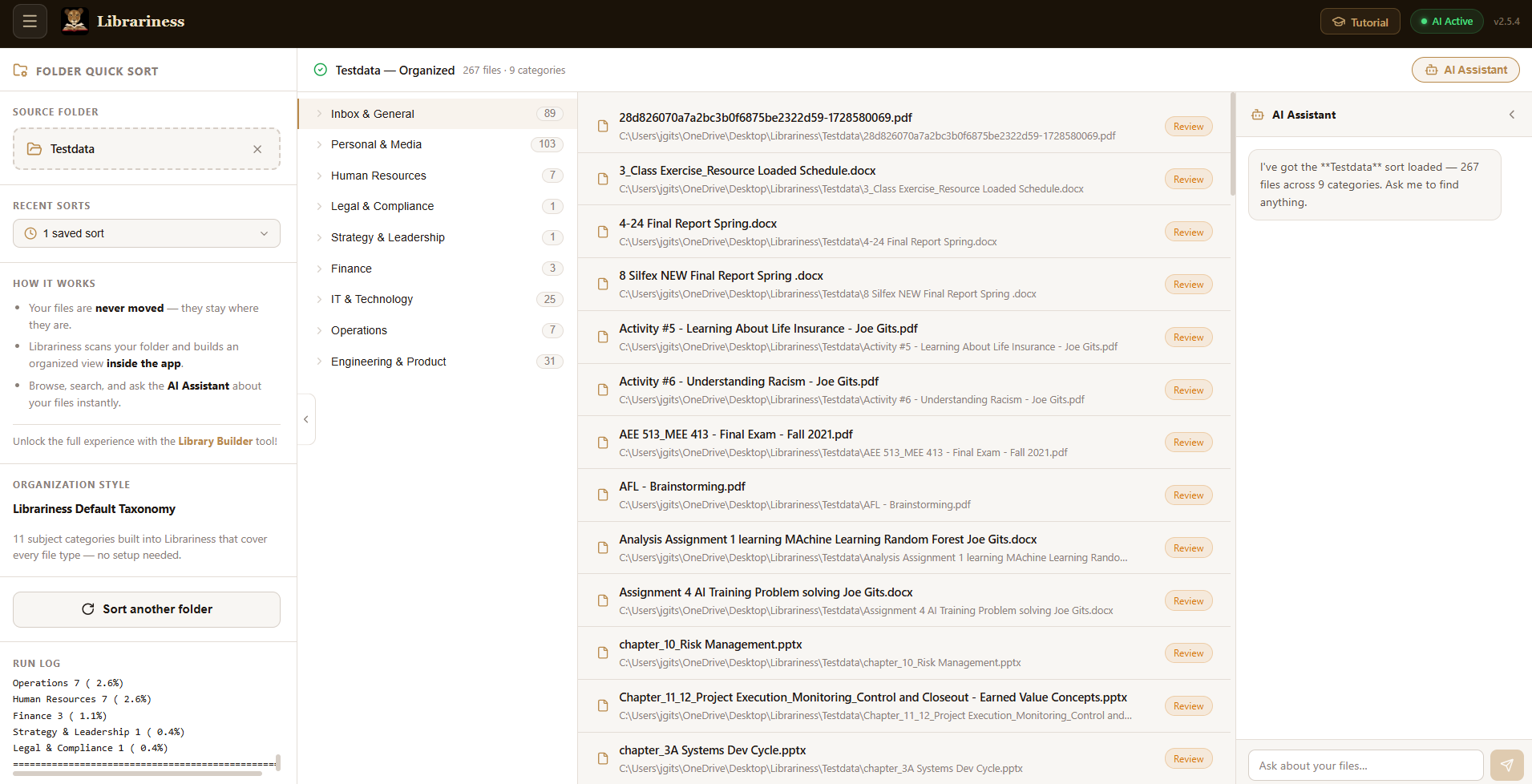Click file icon for AFL - Brainstorming.pdf
This screenshot has width=1532, height=784.
[x=603, y=495]
